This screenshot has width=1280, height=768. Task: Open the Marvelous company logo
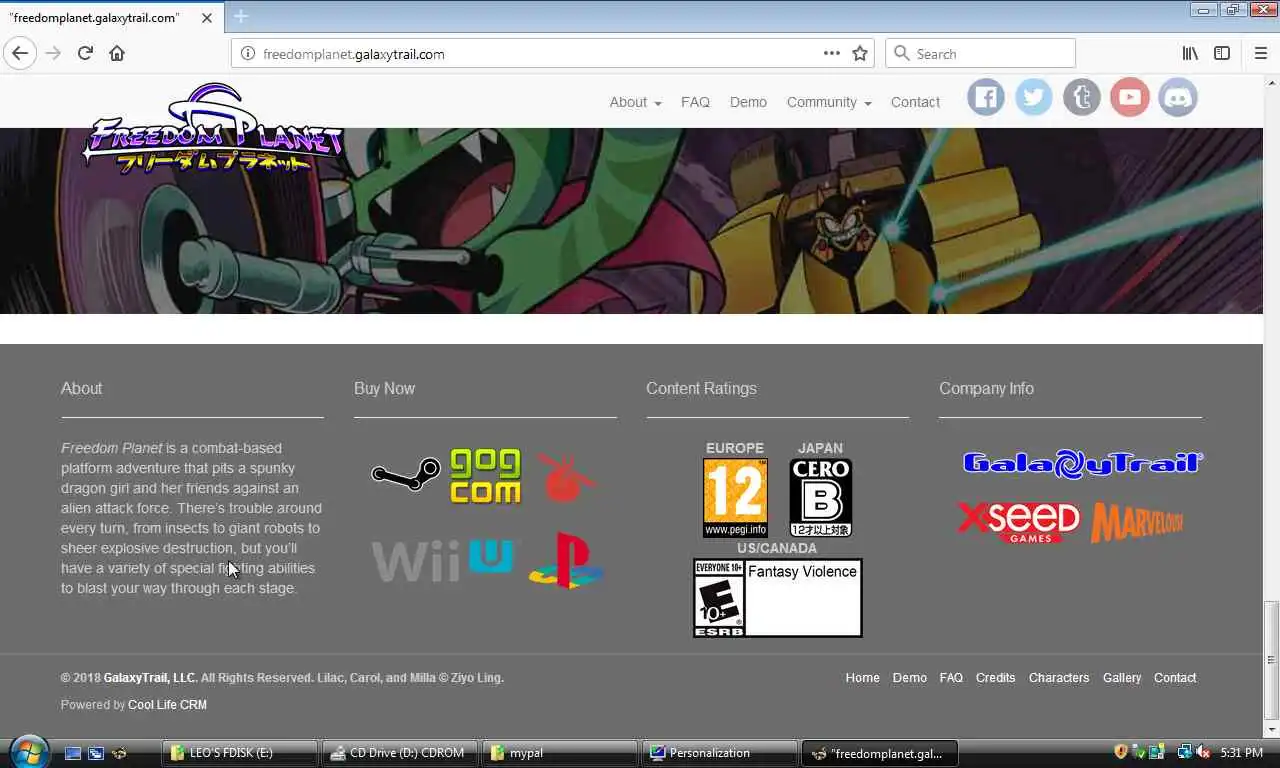1137,522
